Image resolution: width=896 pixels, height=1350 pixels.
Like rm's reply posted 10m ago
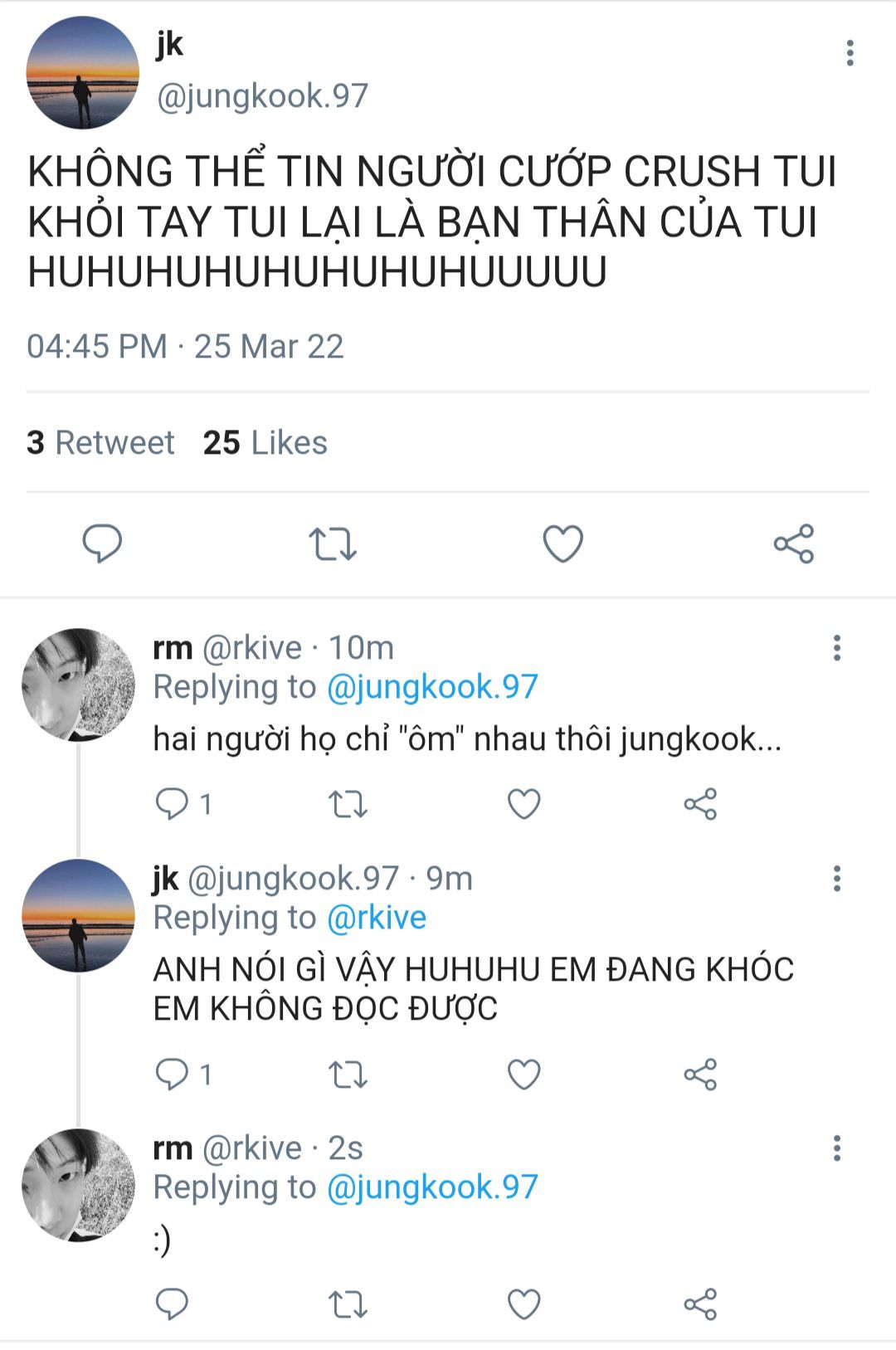[523, 804]
